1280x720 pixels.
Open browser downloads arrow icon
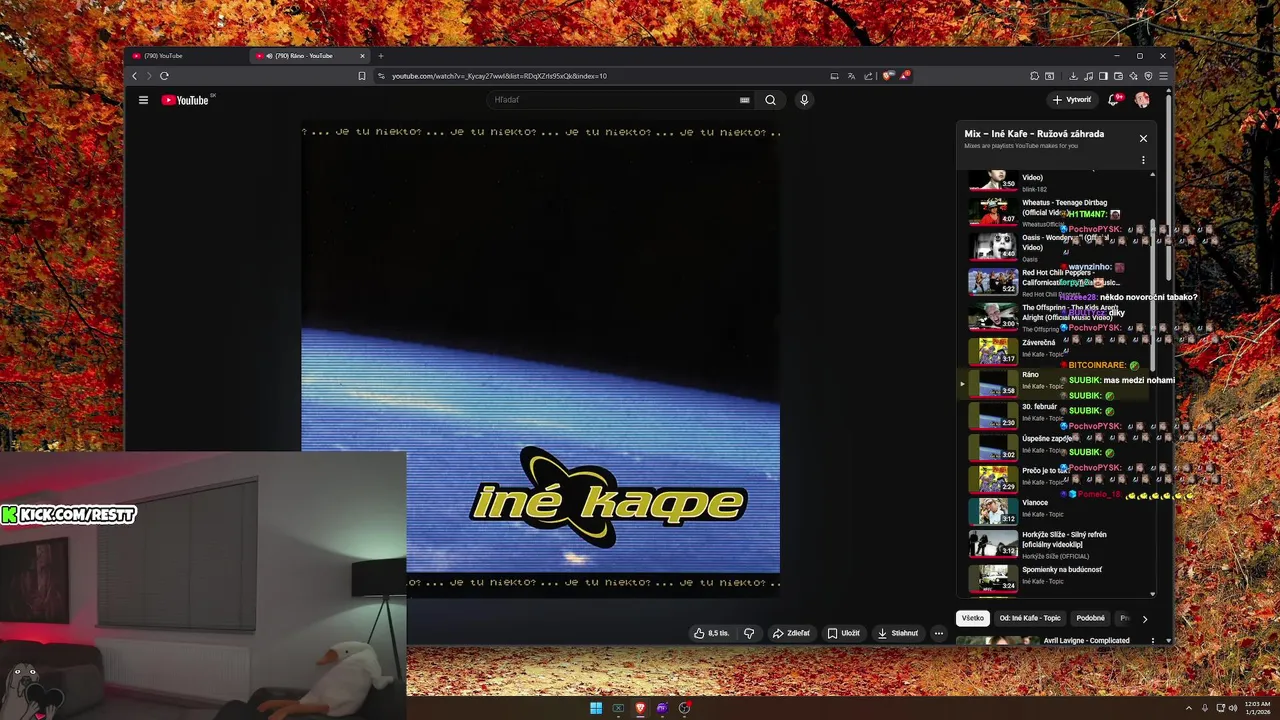coord(1073,76)
